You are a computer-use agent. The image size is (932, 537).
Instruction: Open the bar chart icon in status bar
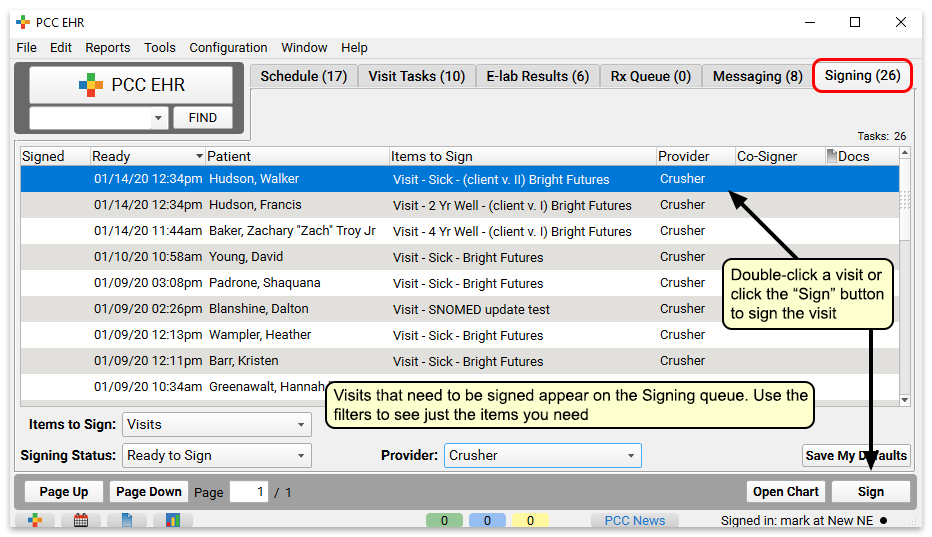(172, 520)
